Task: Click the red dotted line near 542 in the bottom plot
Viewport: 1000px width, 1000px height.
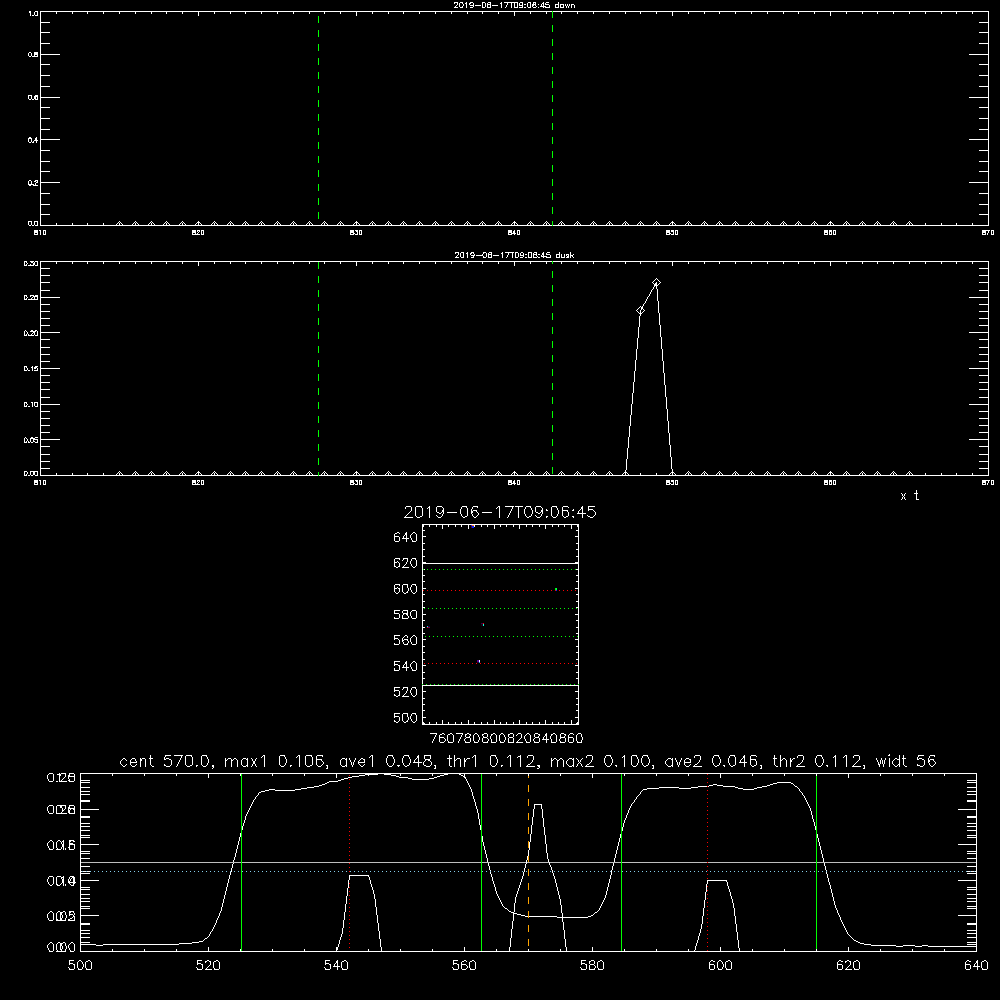Action: point(349,861)
